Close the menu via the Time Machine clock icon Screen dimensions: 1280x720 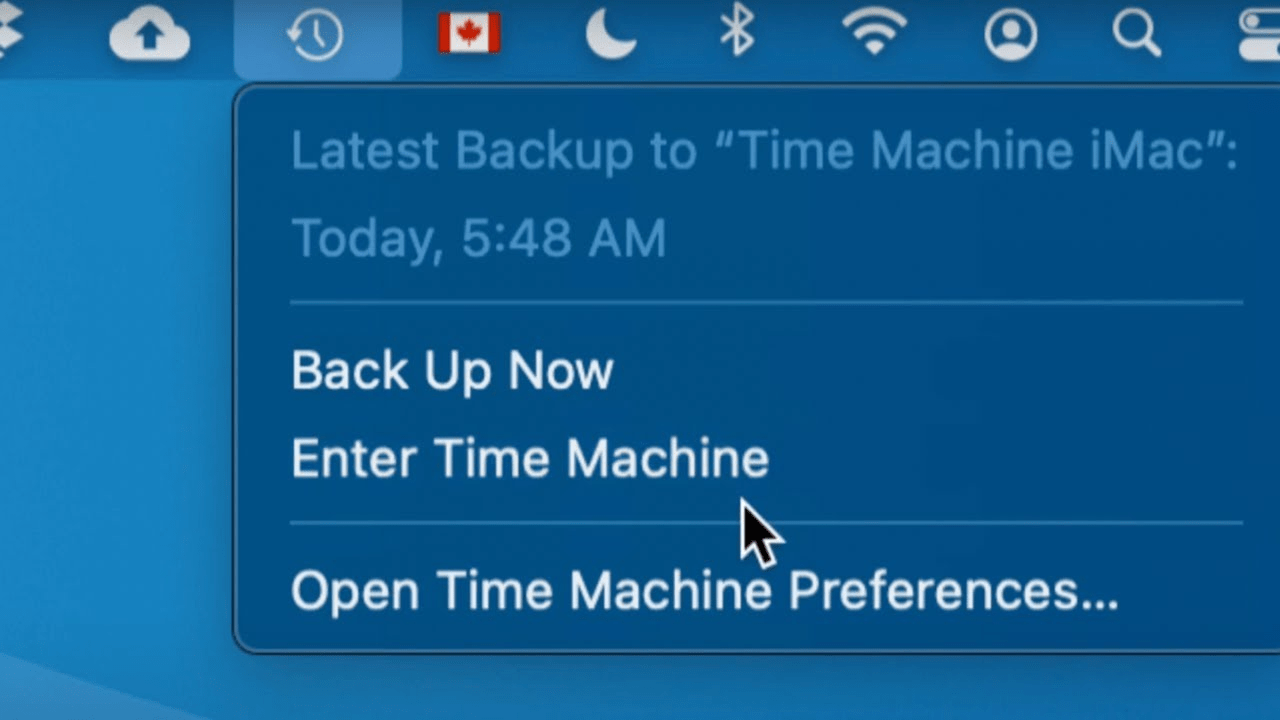[x=316, y=37]
